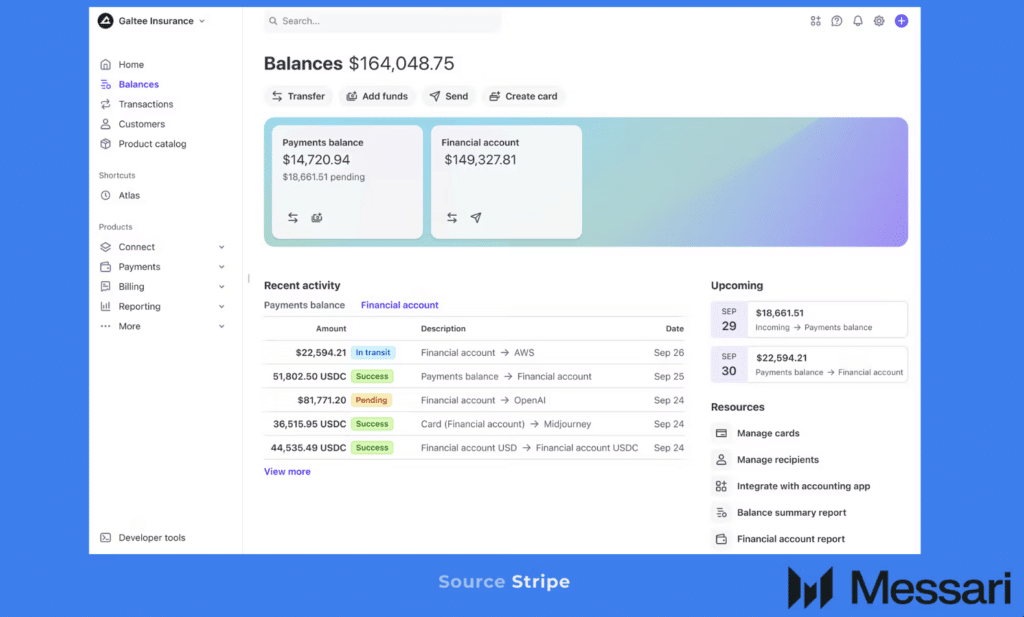The width and height of the screenshot is (1024, 617).
Task: Click the Billing icon in sidebar
Action: click(x=105, y=287)
